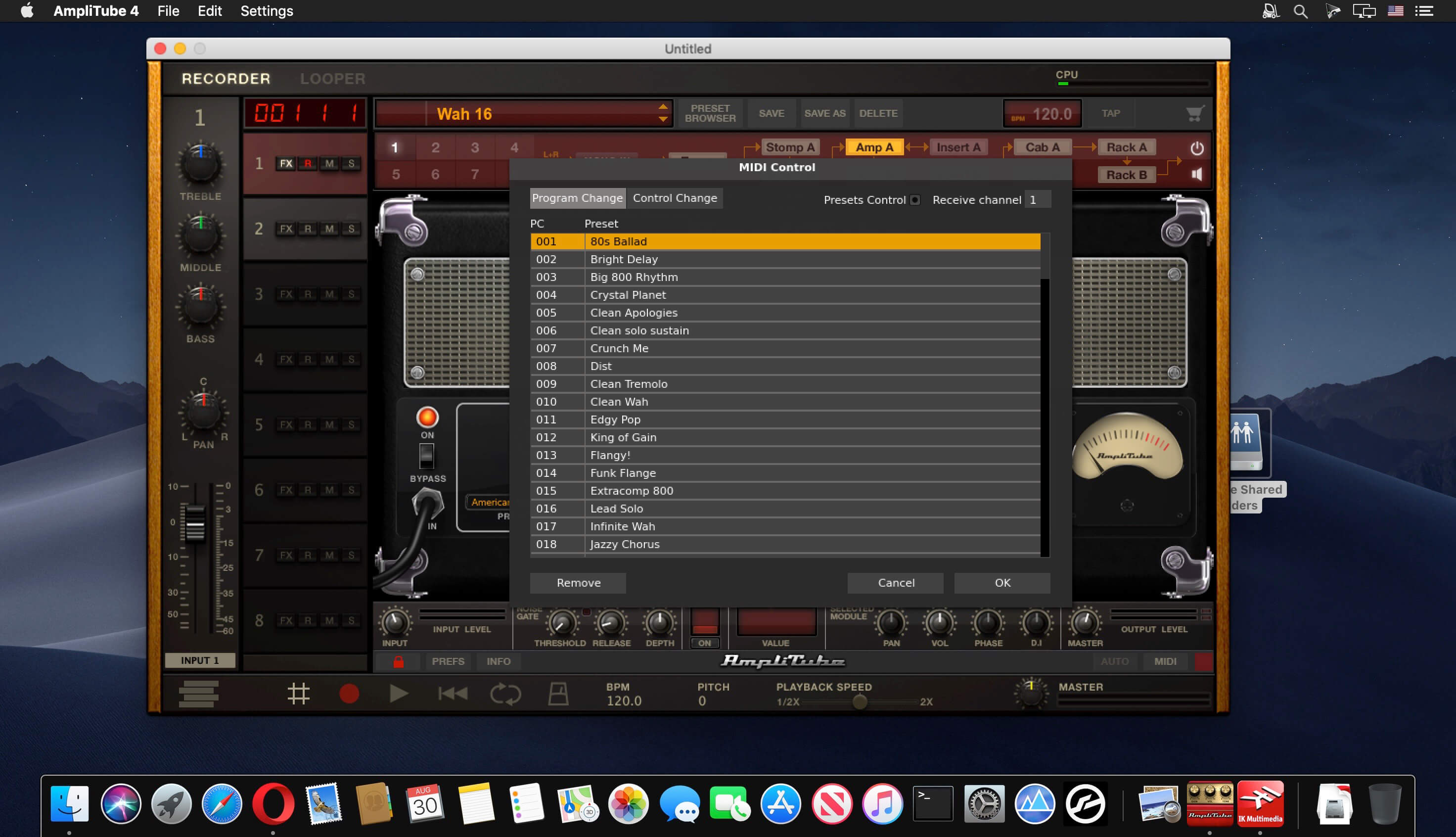Image resolution: width=1456 pixels, height=837 pixels.
Task: Select the Rack B signal chain block
Action: pyautogui.click(x=1126, y=175)
